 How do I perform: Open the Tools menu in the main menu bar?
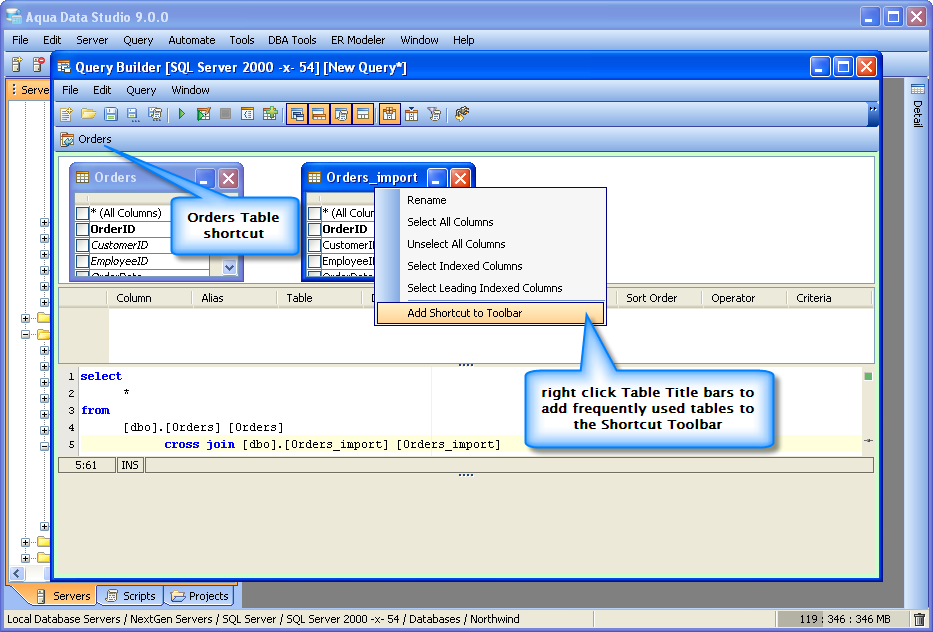(242, 40)
